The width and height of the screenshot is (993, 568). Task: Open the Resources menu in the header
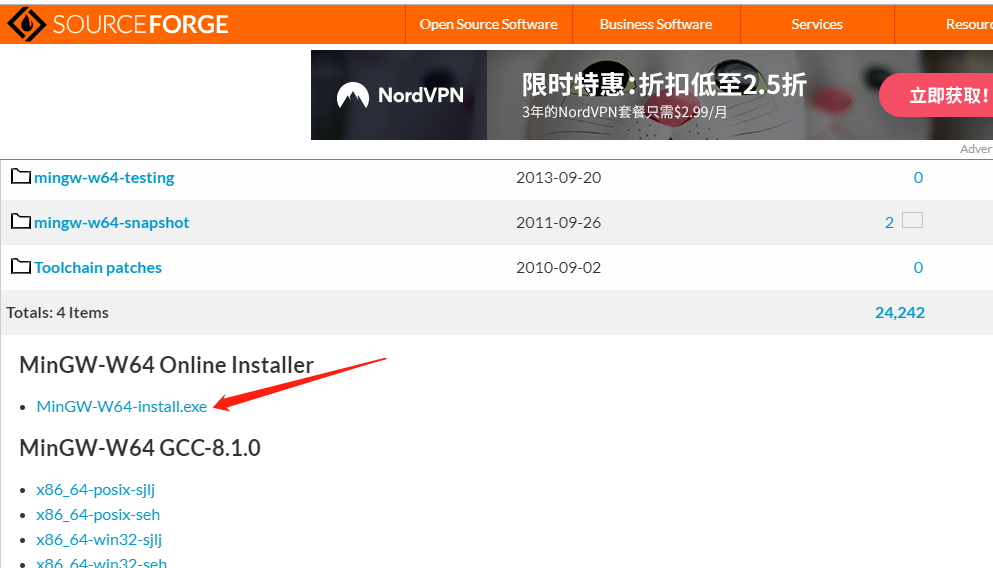coord(968,24)
